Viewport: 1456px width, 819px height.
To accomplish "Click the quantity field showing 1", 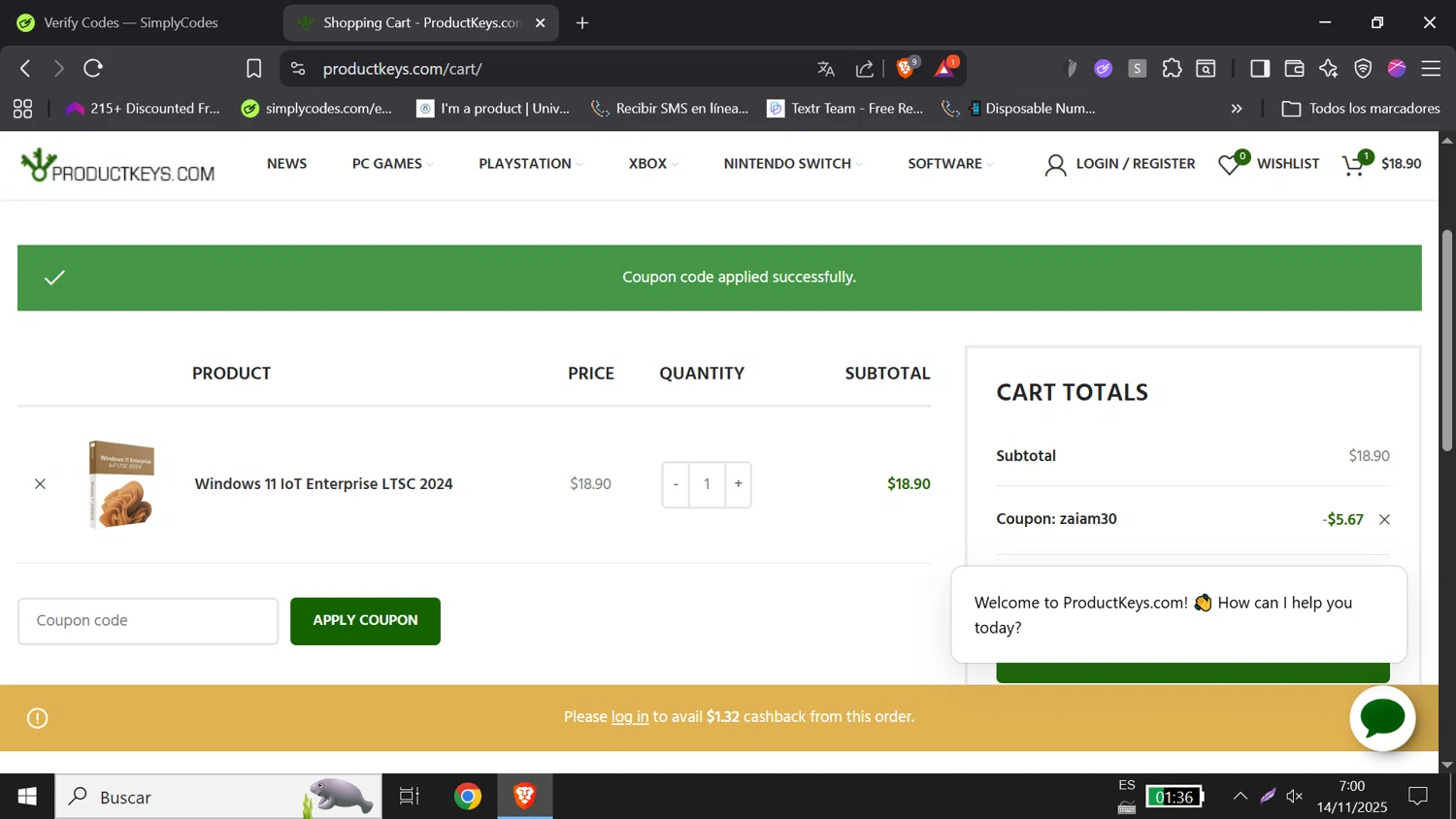I will pyautogui.click(x=707, y=483).
